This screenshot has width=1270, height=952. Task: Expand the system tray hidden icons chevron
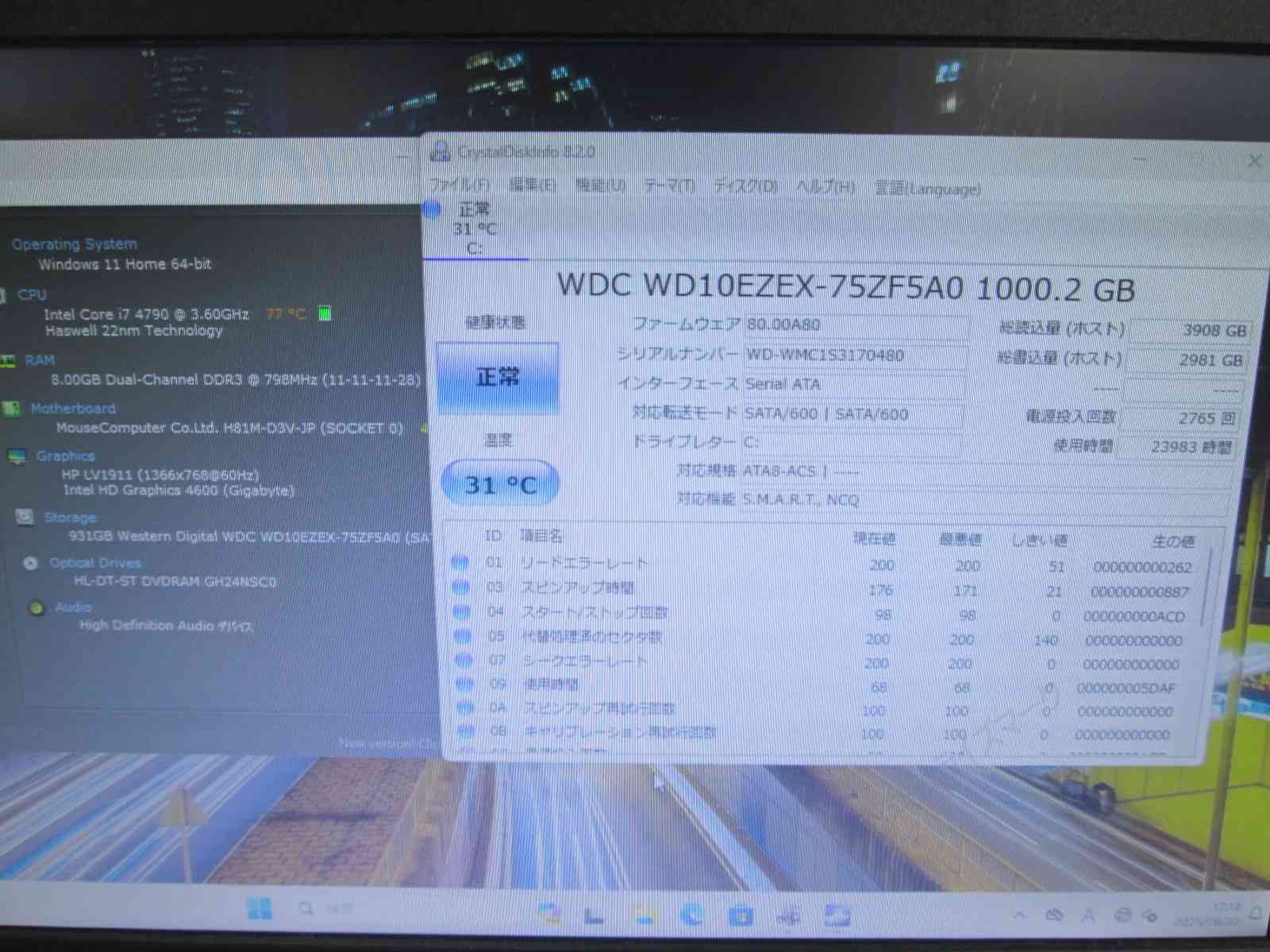1019,916
